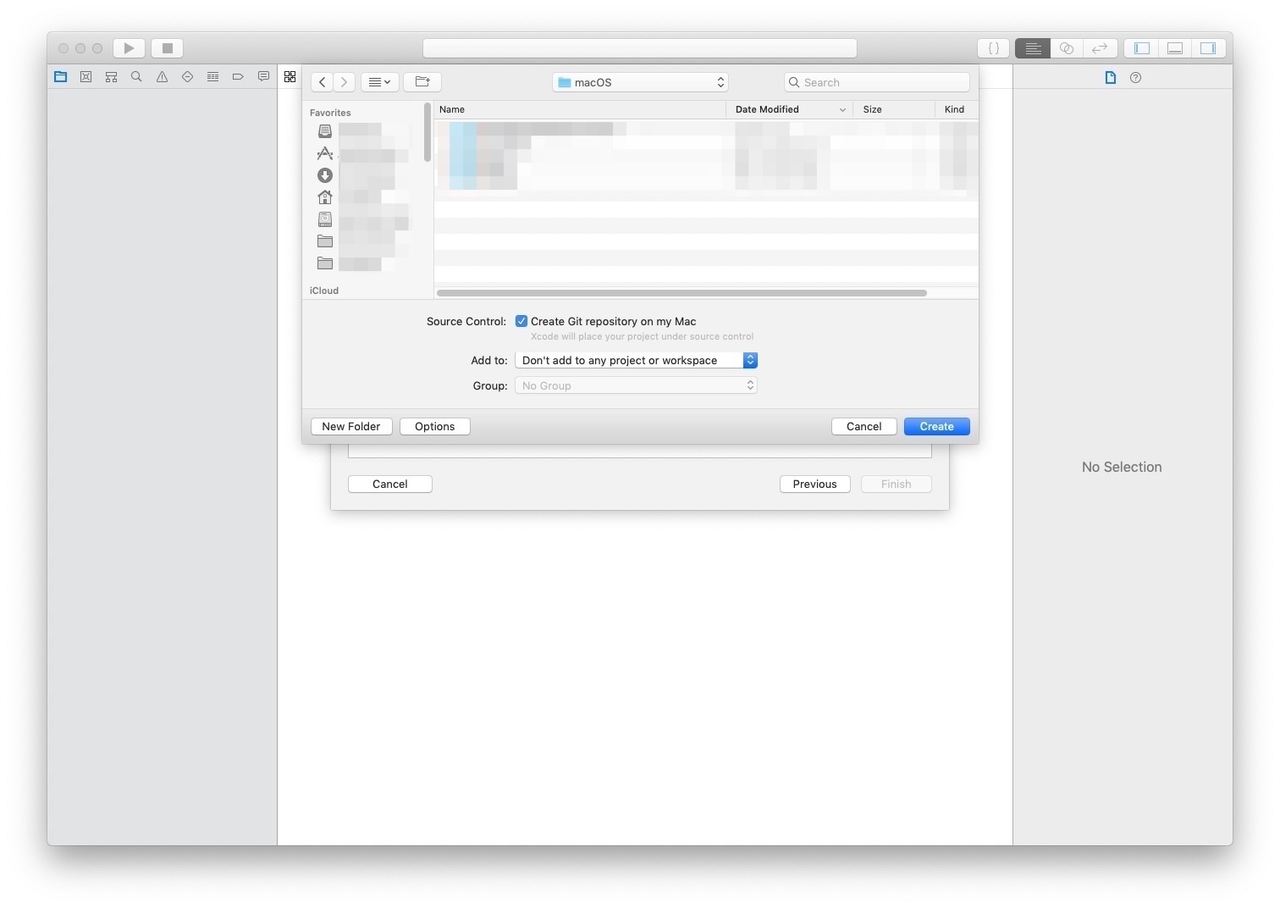1280x908 pixels.
Task: Click the Group No Group dropdown
Action: click(636, 385)
